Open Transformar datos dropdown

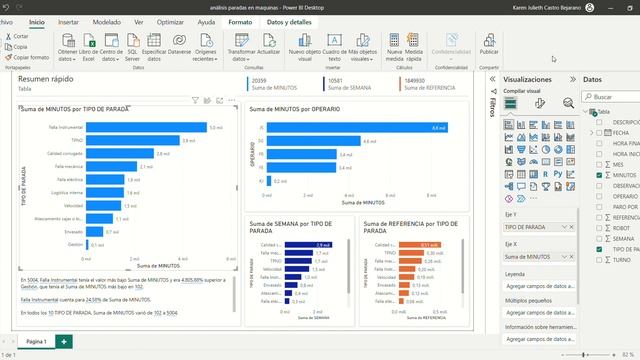pyautogui.click(x=241, y=46)
